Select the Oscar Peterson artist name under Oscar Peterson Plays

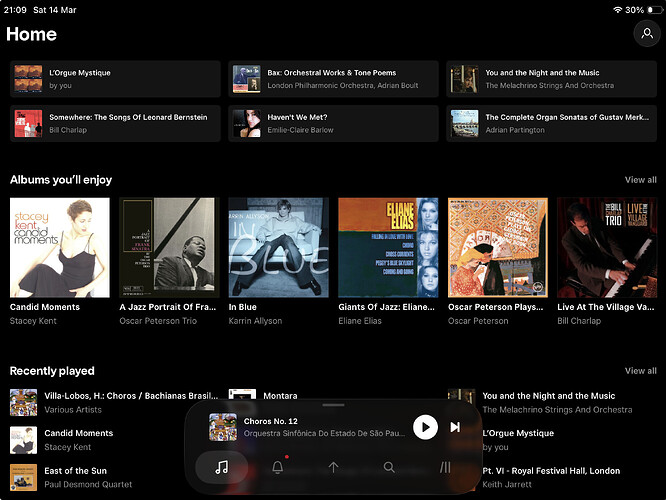pyautogui.click(x=478, y=321)
